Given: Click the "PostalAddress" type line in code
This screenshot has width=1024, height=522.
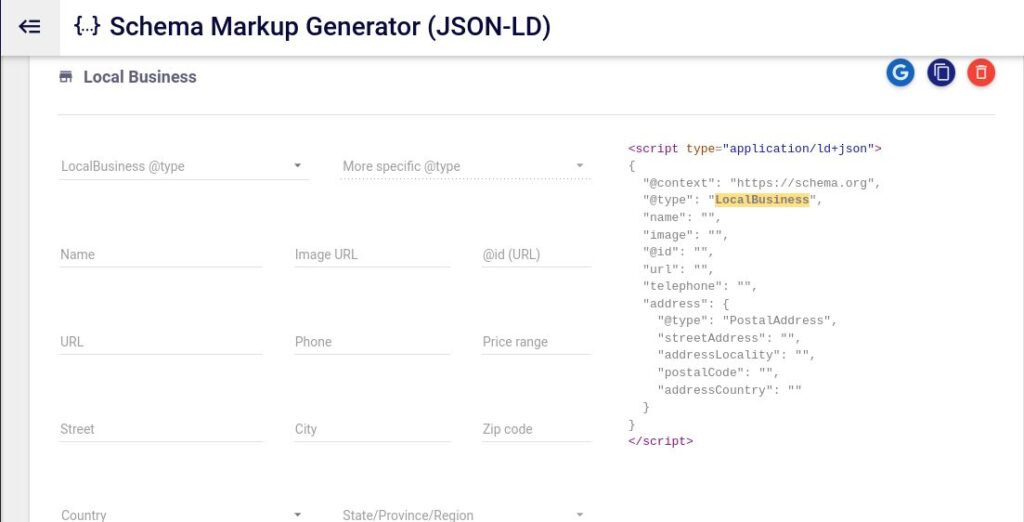Looking at the screenshot, I should pos(747,321).
